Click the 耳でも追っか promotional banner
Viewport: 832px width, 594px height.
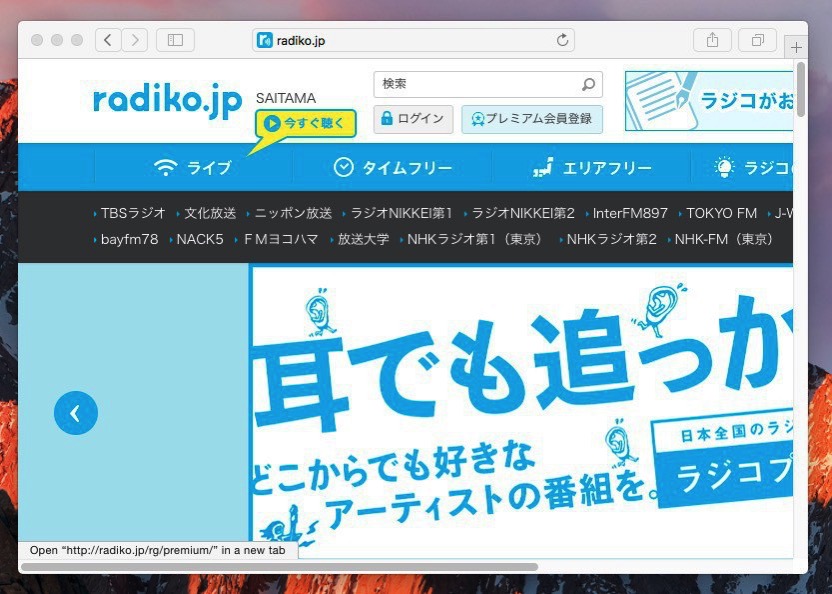click(x=521, y=411)
